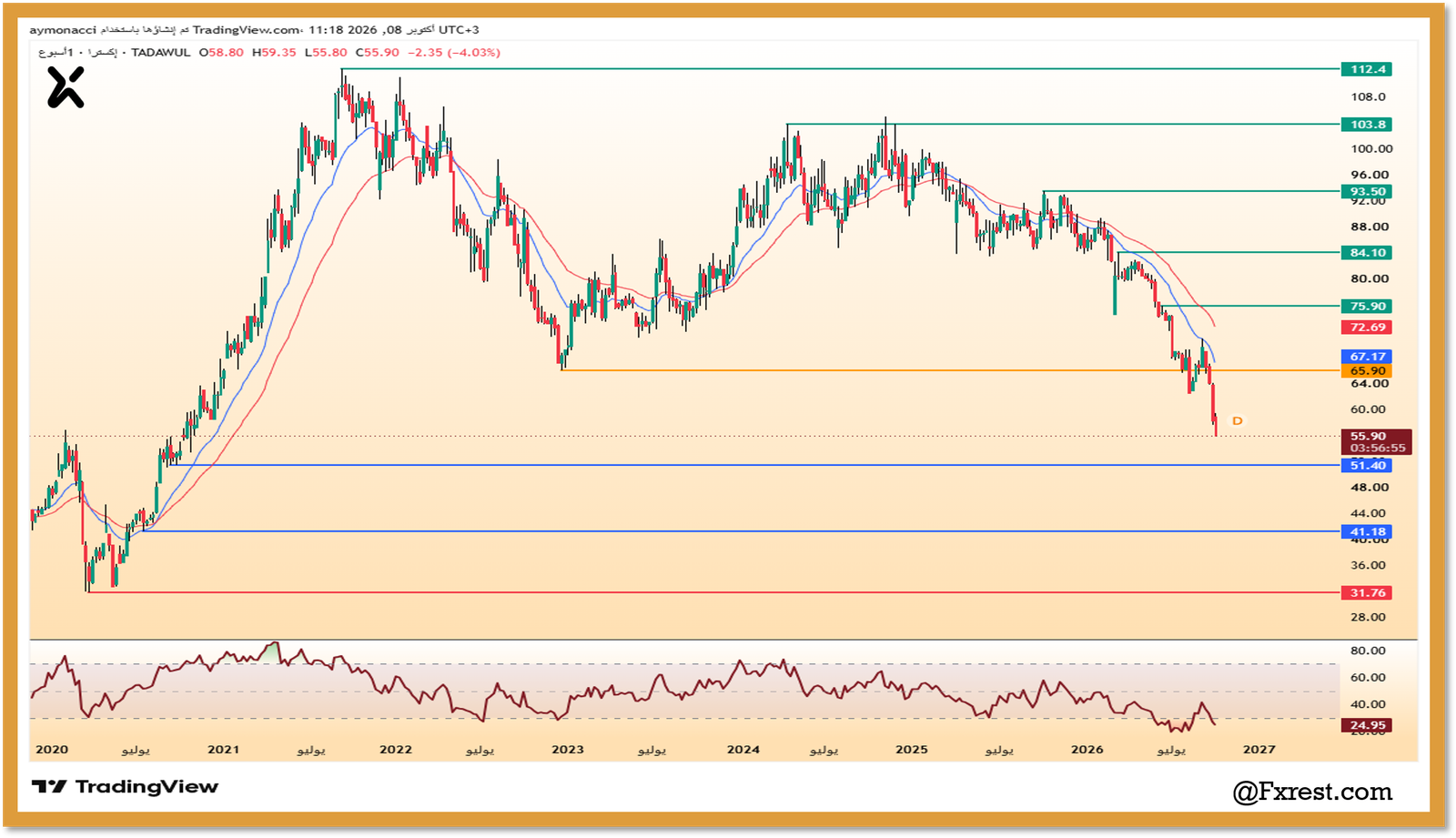Image resolution: width=1456 pixels, height=838 pixels.
Task: Click the 2027 year label on the time axis
Action: click(x=1259, y=750)
